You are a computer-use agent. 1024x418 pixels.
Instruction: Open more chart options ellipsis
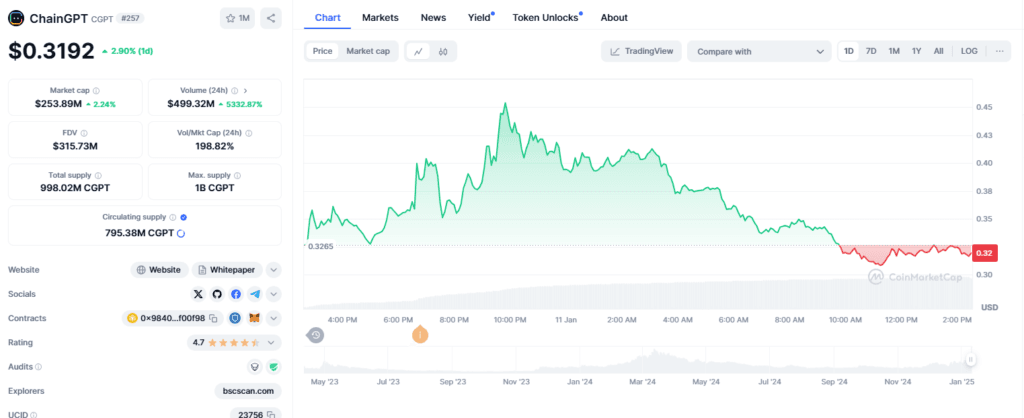pyautogui.click(x=999, y=51)
